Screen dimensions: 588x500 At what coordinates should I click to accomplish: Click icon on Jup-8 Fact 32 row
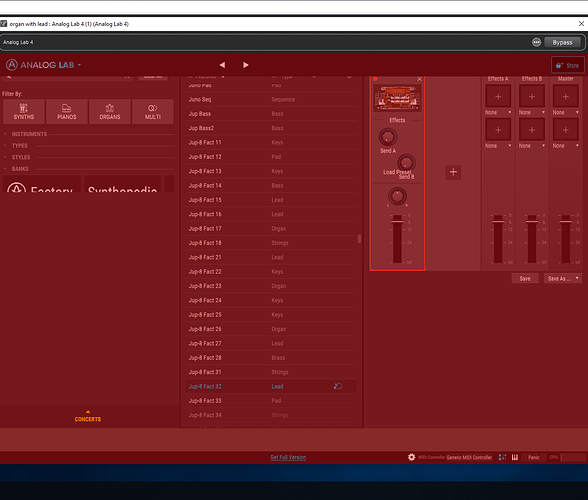tap(338, 386)
